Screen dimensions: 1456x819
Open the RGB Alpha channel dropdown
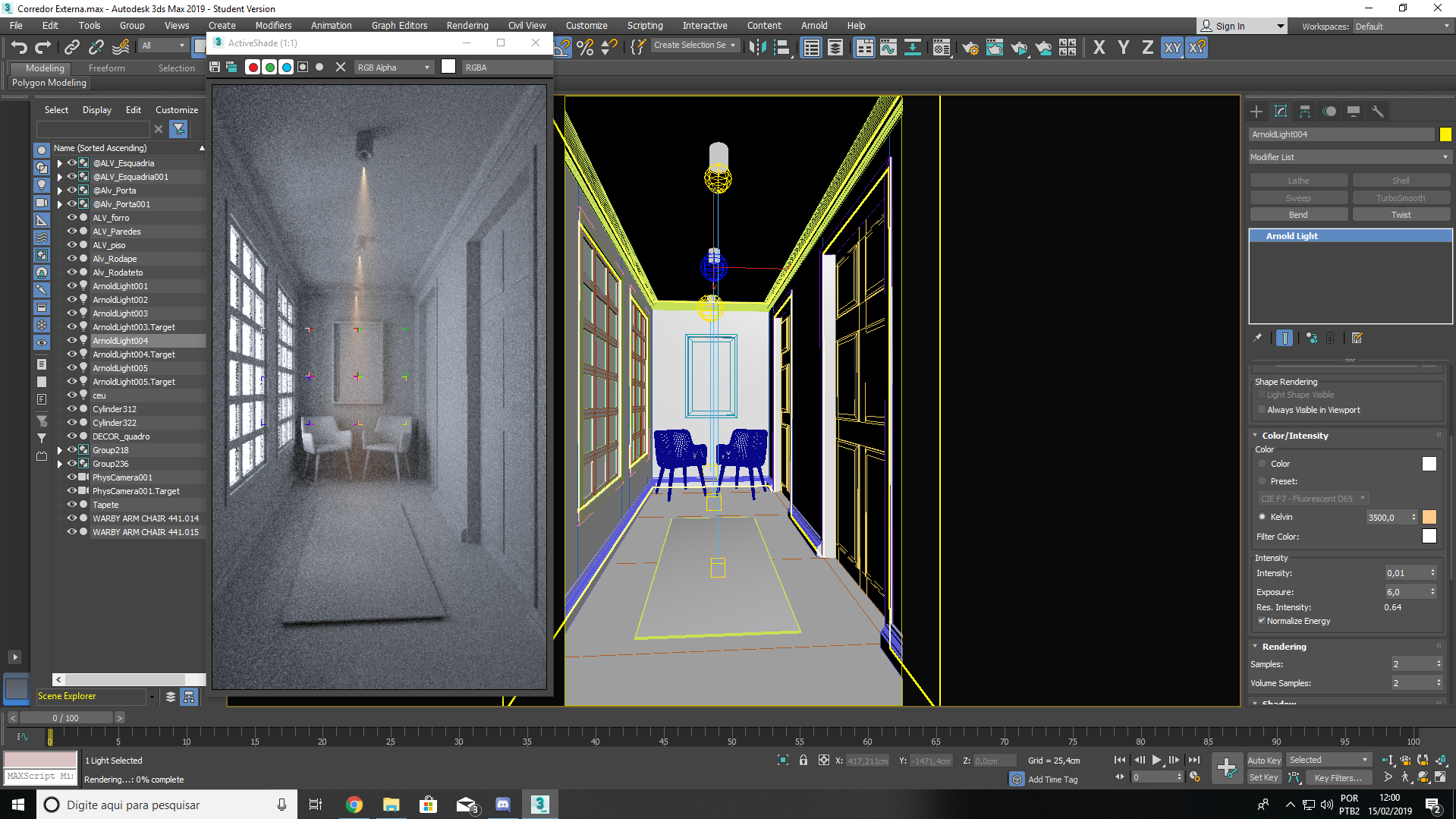coord(394,68)
